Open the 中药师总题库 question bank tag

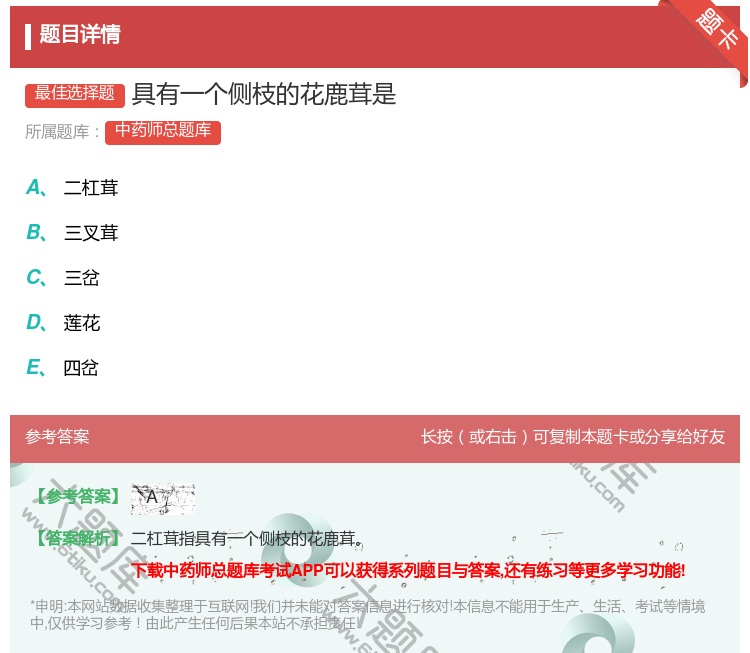(163, 132)
